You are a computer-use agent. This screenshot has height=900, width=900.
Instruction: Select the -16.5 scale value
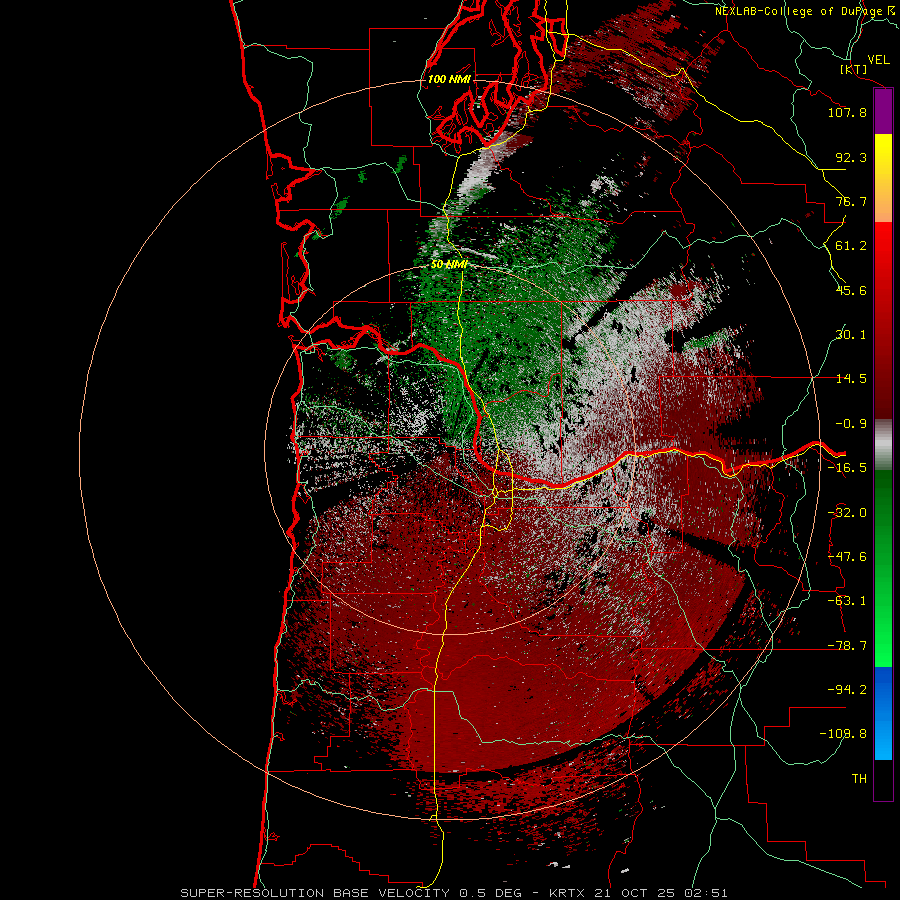(x=847, y=468)
